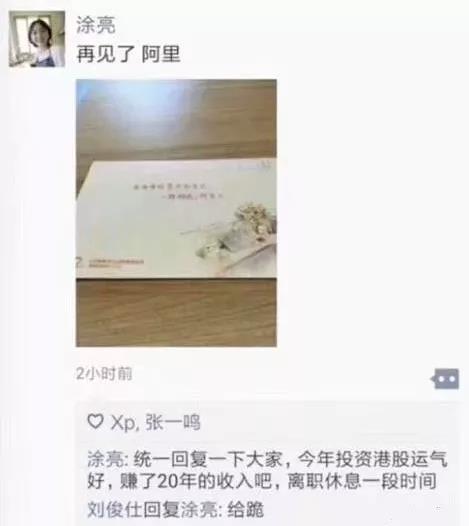Open 刘俊仕's profile in the reply line
Viewport: 469px width, 526px height.
(x=115, y=510)
